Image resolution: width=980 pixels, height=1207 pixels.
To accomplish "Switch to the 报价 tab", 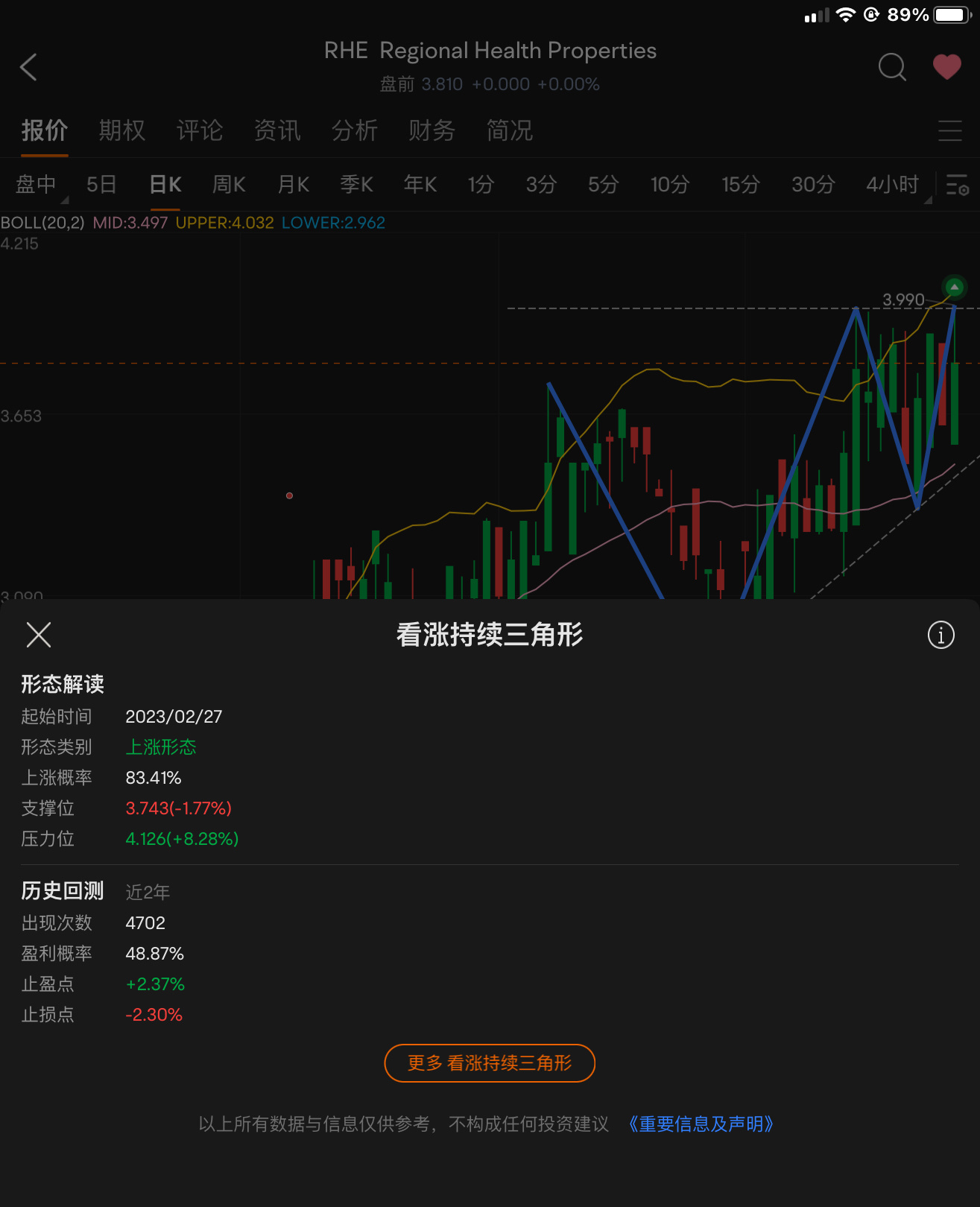I will point(45,130).
